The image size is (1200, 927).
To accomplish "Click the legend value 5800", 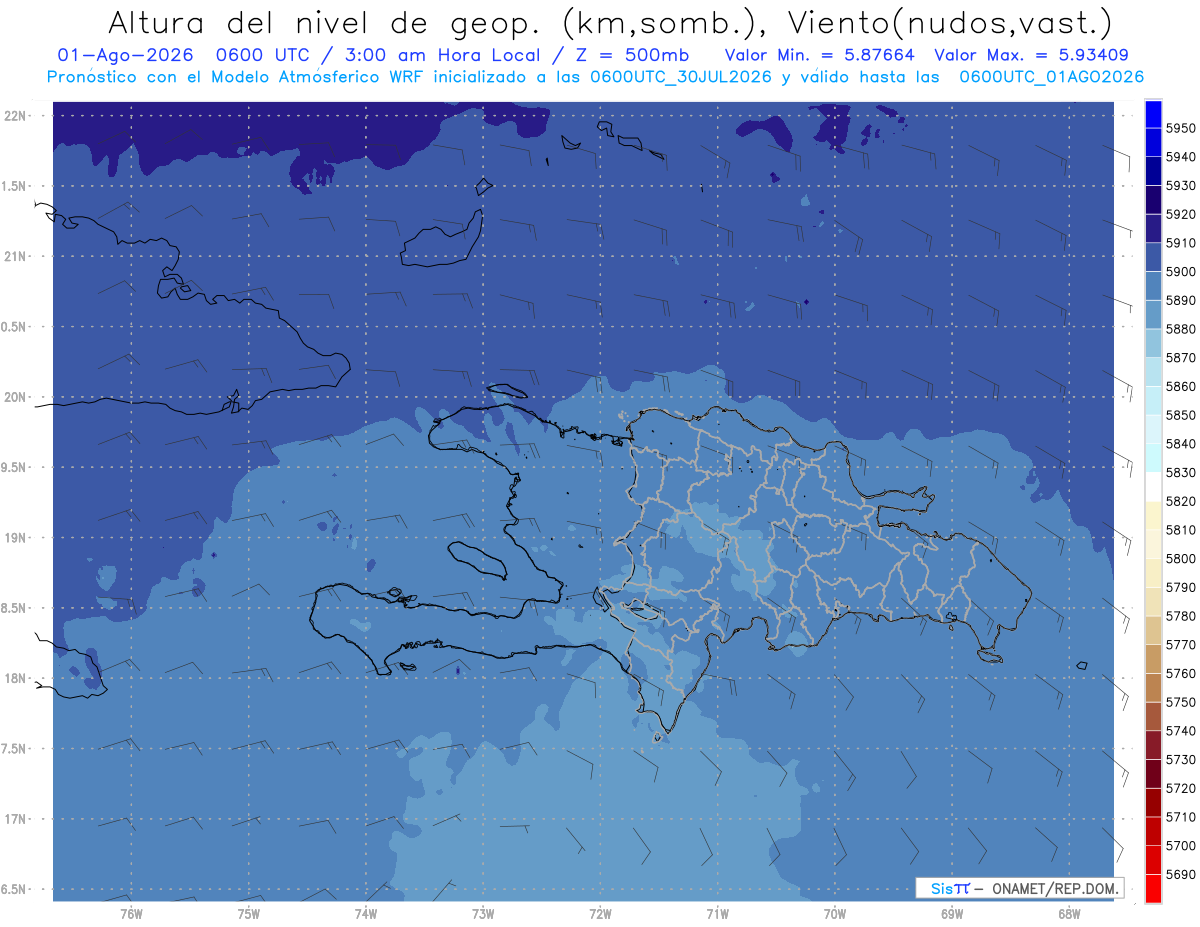I will point(1181,559).
